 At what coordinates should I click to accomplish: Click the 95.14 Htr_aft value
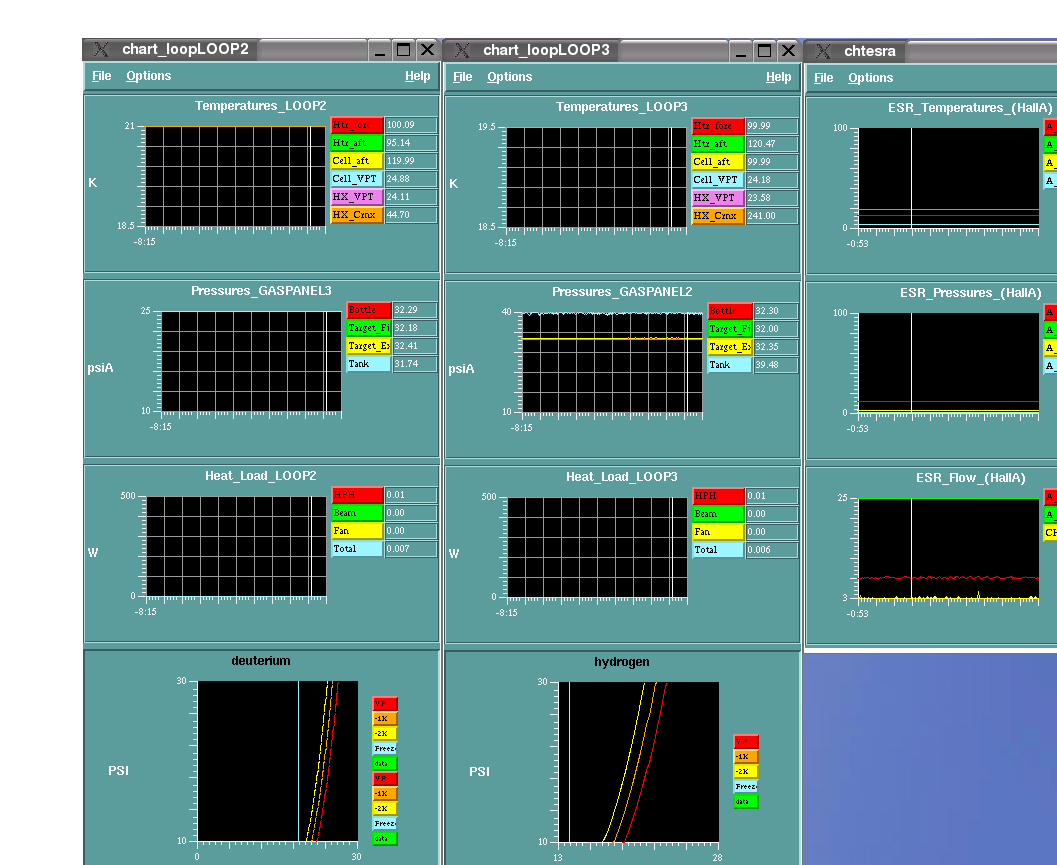coord(411,143)
